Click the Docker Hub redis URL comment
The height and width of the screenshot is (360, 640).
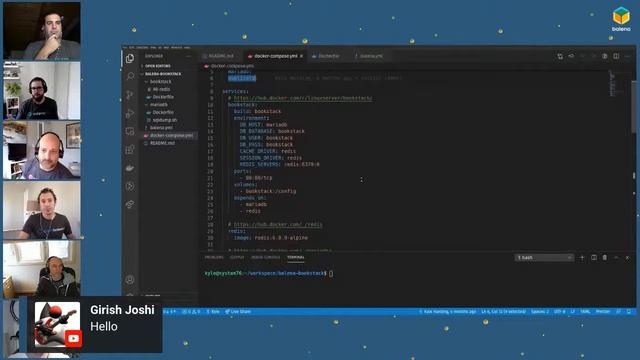click(278, 224)
